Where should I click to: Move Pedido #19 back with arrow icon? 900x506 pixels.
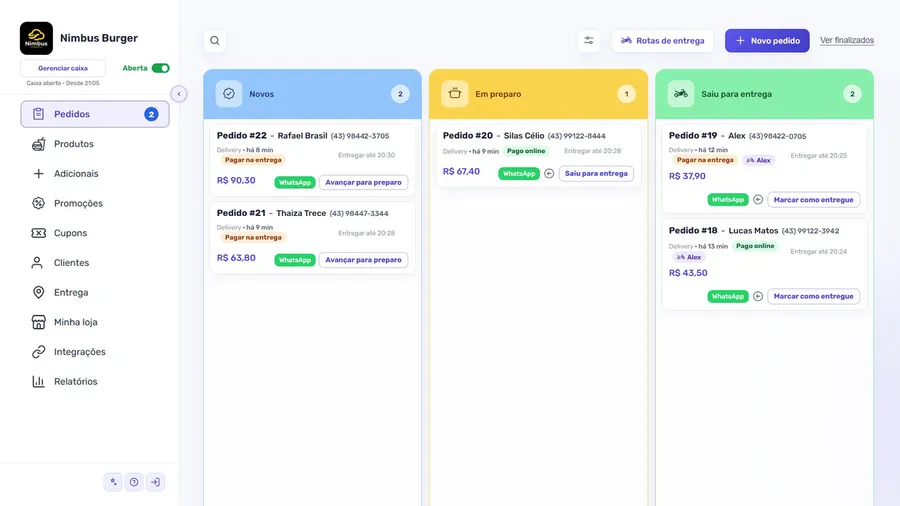pos(758,200)
